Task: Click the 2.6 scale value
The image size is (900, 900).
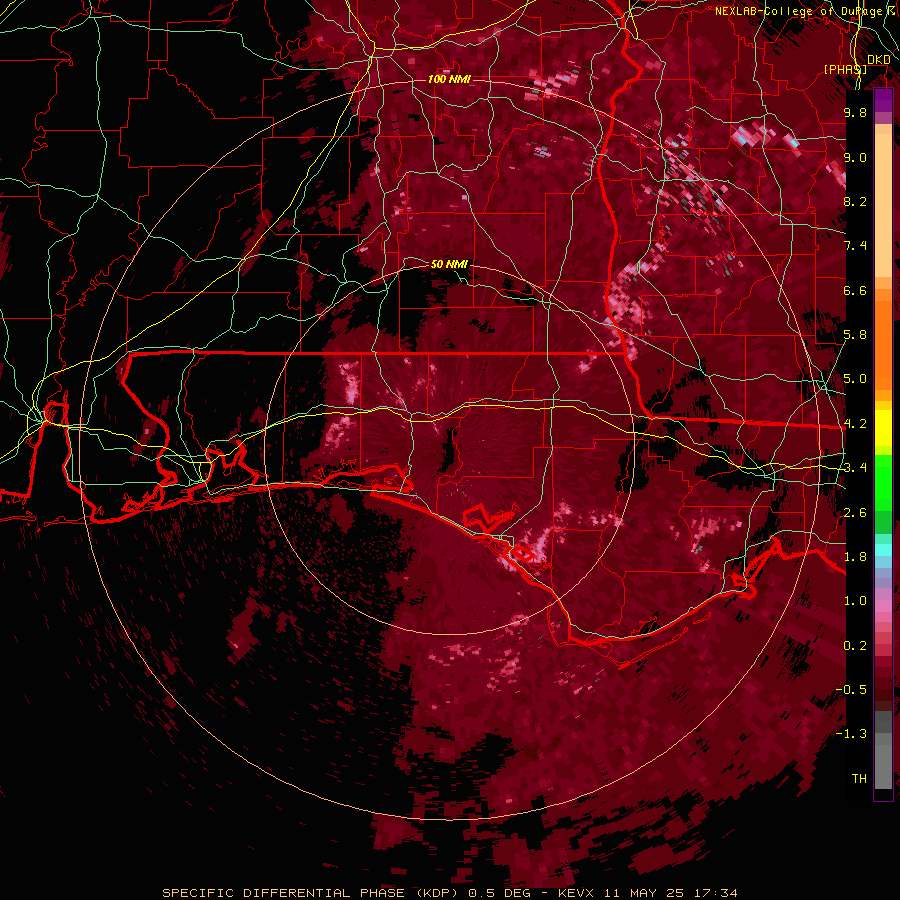Action: click(855, 513)
